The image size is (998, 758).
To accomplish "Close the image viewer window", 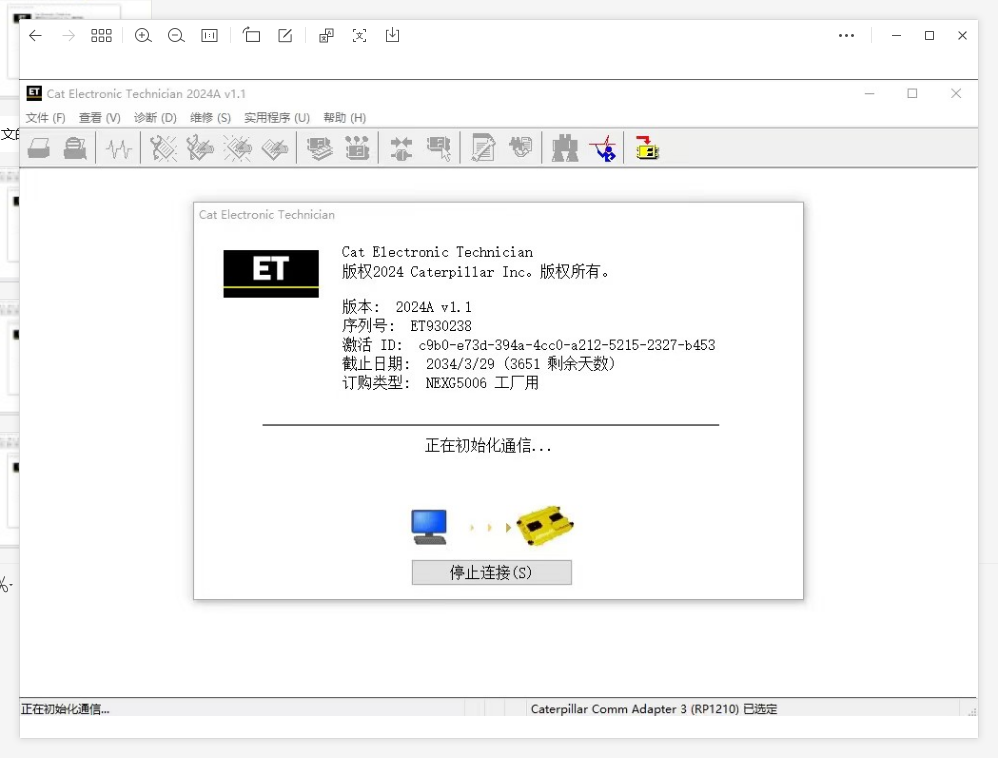I will point(962,36).
